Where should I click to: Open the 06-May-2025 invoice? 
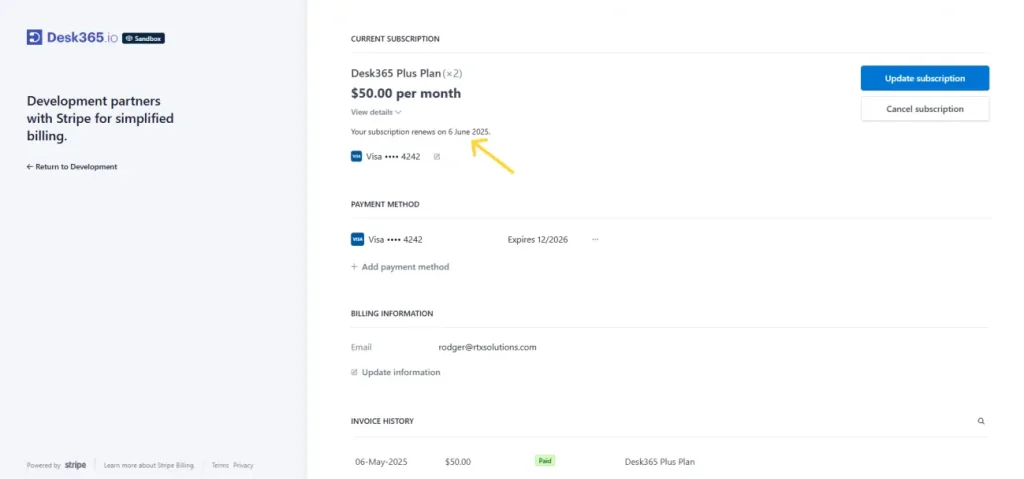[x=381, y=462]
